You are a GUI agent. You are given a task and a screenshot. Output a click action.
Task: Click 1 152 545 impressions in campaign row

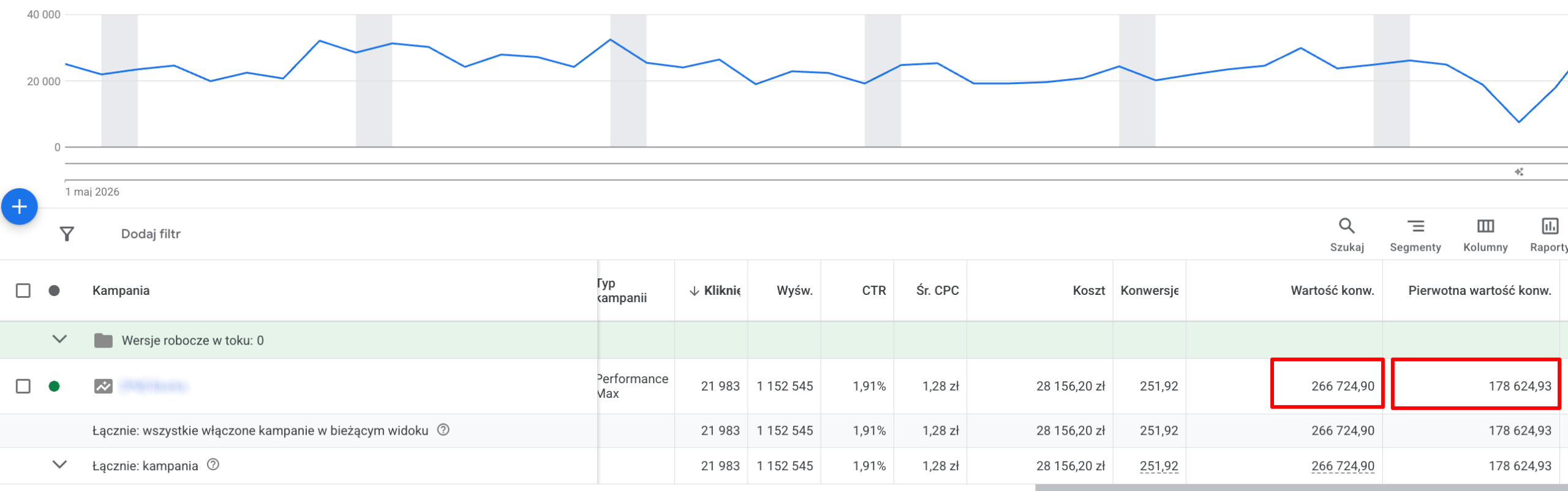click(785, 386)
